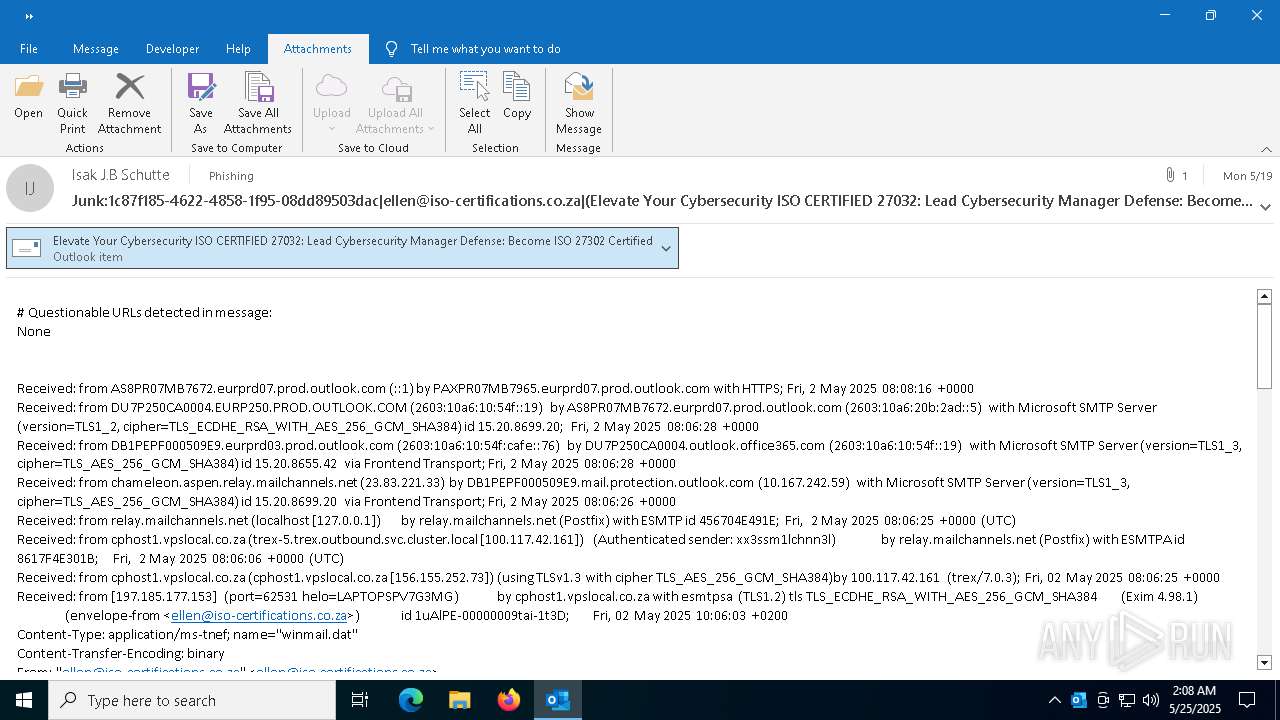1280x720 pixels.
Task: Click sender name Isak J.B Schutte
Action: pos(121,175)
